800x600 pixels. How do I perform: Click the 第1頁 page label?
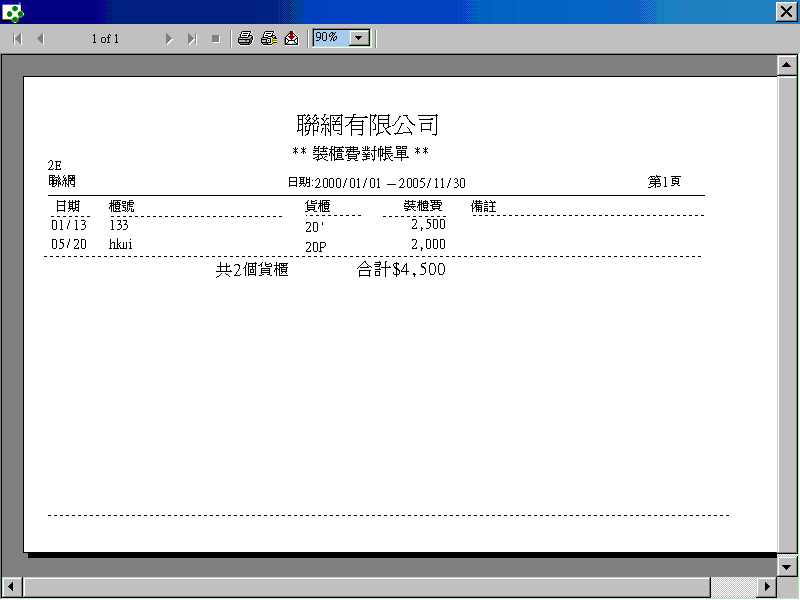point(664,182)
